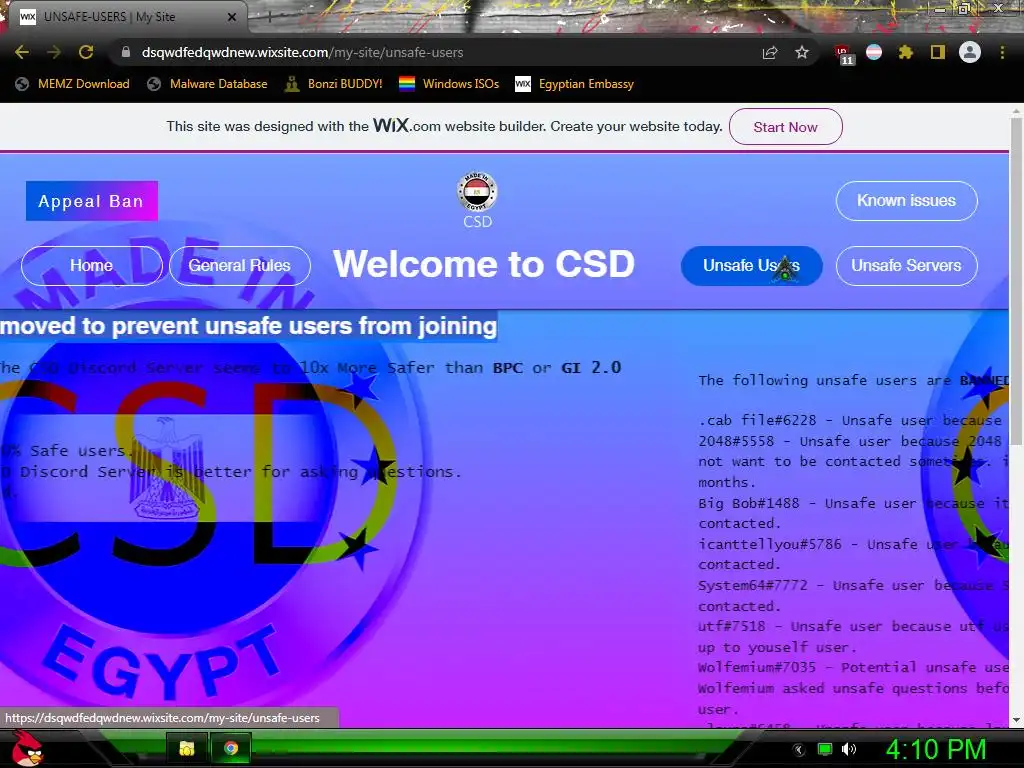
Task: Go back with the browser back arrow
Action: [x=22, y=52]
